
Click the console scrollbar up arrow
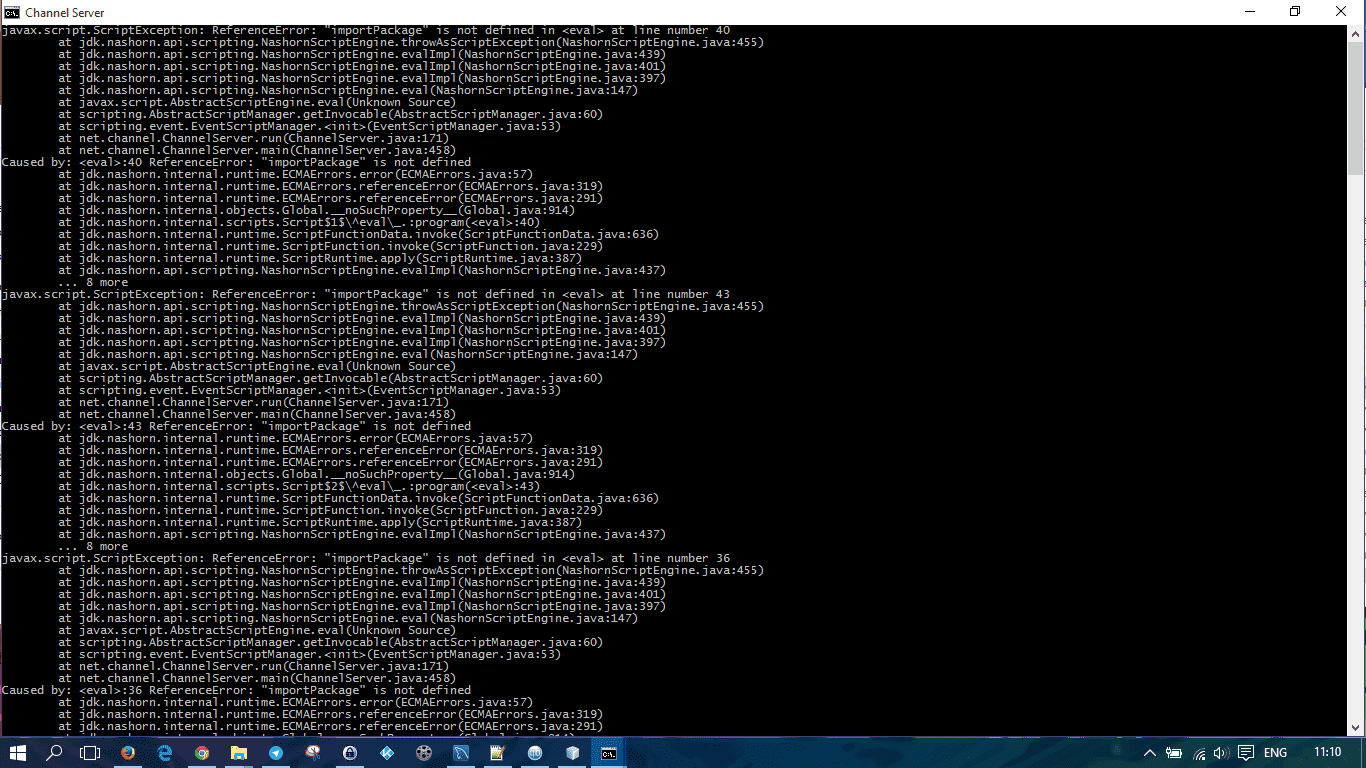tap(1357, 32)
